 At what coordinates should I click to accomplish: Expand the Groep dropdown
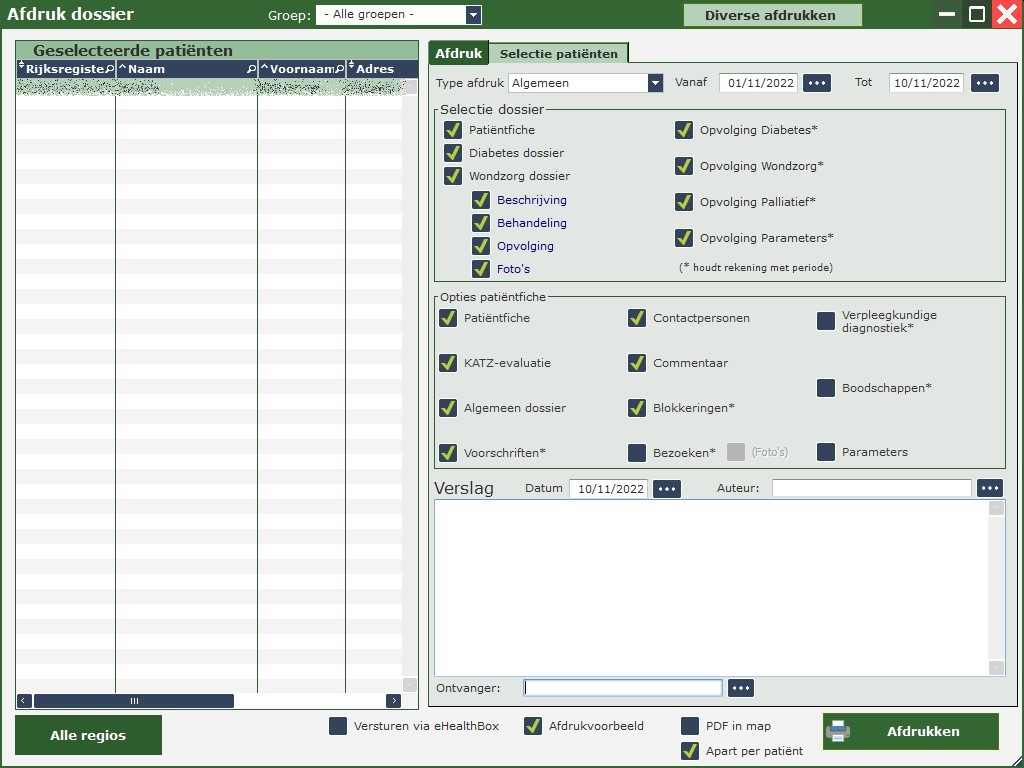tap(474, 15)
